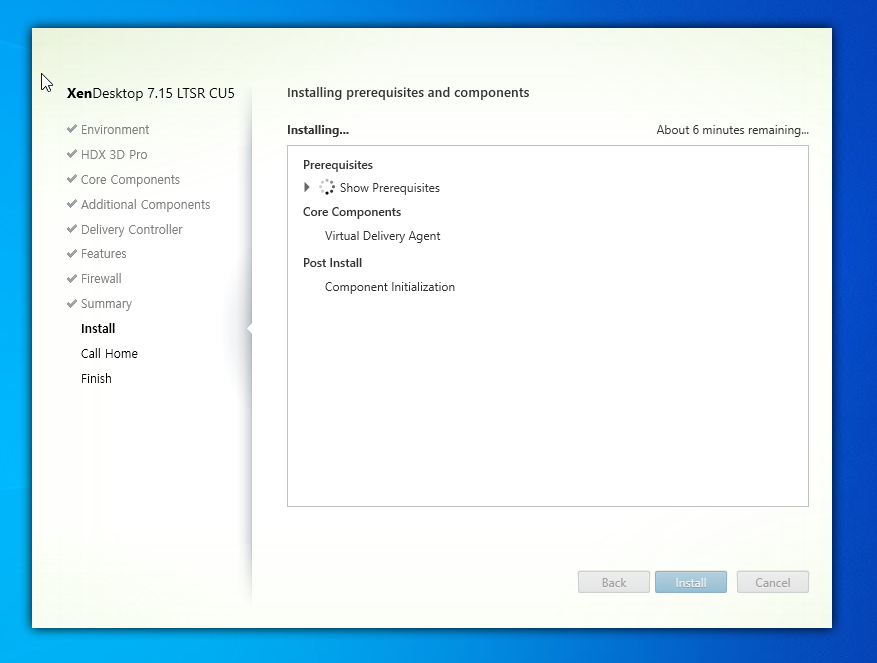This screenshot has width=877, height=663.
Task: Click the Post Install heading
Action: (332, 263)
